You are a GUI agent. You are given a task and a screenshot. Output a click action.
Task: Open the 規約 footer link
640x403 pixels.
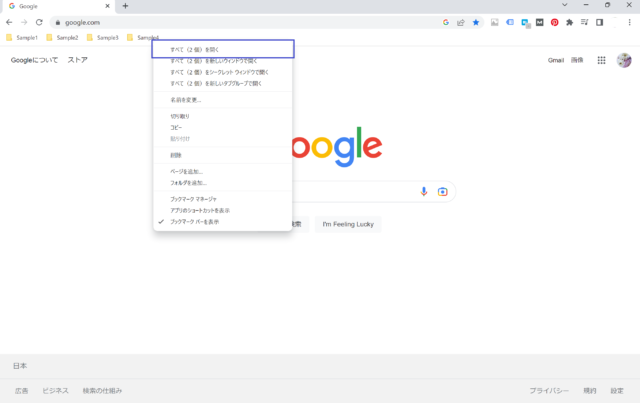pyautogui.click(x=590, y=391)
